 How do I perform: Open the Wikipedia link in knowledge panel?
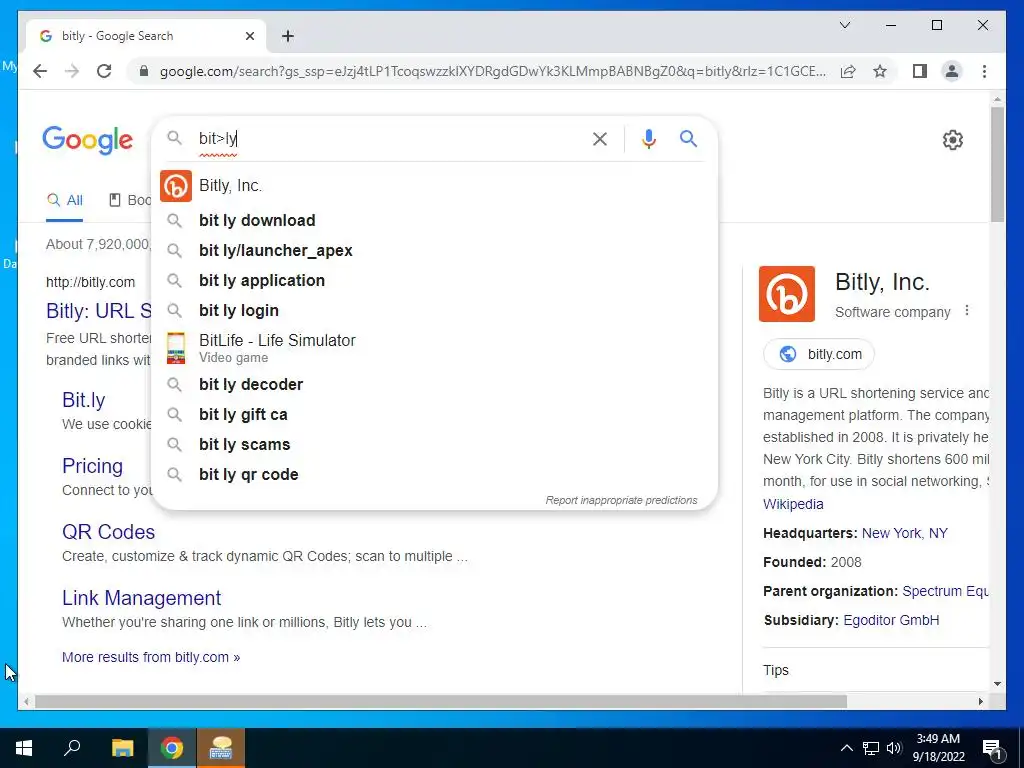tap(793, 504)
